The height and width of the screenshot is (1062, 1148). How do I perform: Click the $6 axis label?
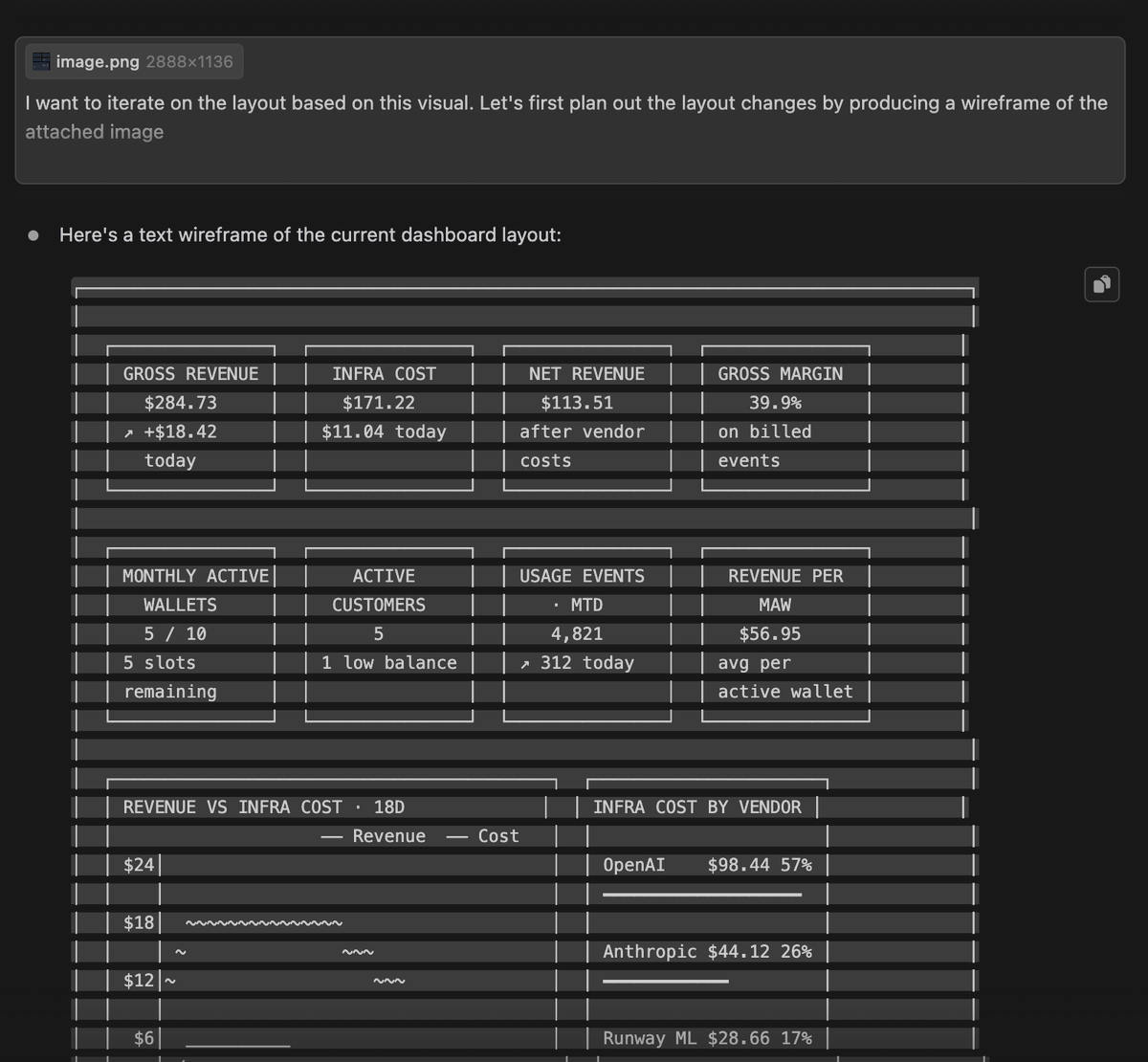coord(143,1038)
